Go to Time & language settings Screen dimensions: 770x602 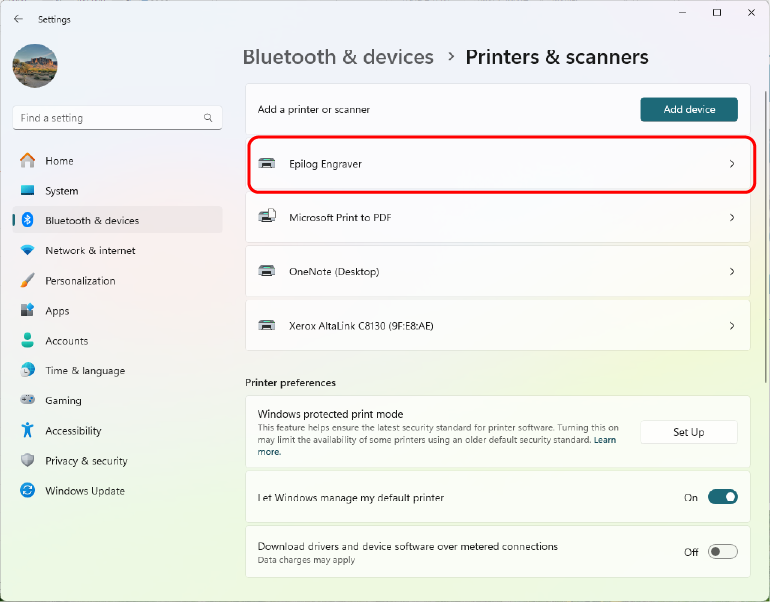click(x=85, y=371)
